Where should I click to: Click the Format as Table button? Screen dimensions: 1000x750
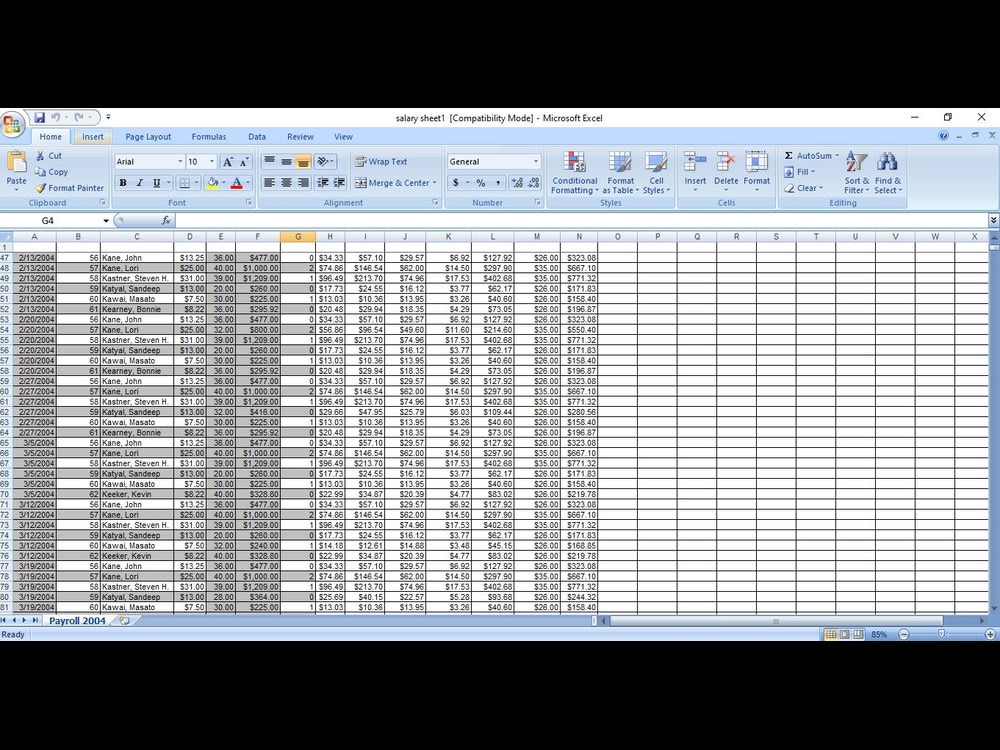(621, 172)
